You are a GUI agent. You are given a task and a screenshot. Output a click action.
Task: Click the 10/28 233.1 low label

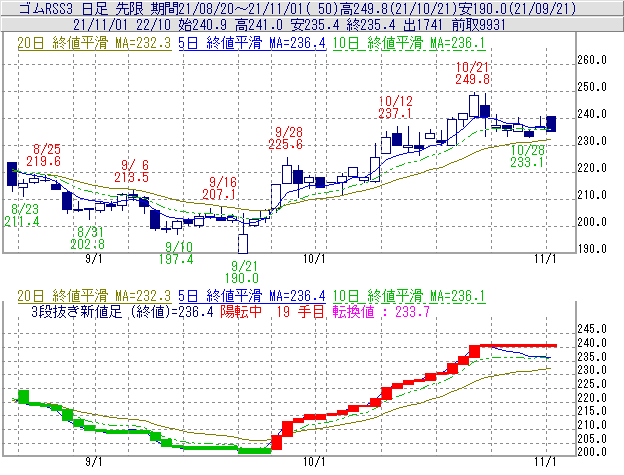pyautogui.click(x=527, y=156)
